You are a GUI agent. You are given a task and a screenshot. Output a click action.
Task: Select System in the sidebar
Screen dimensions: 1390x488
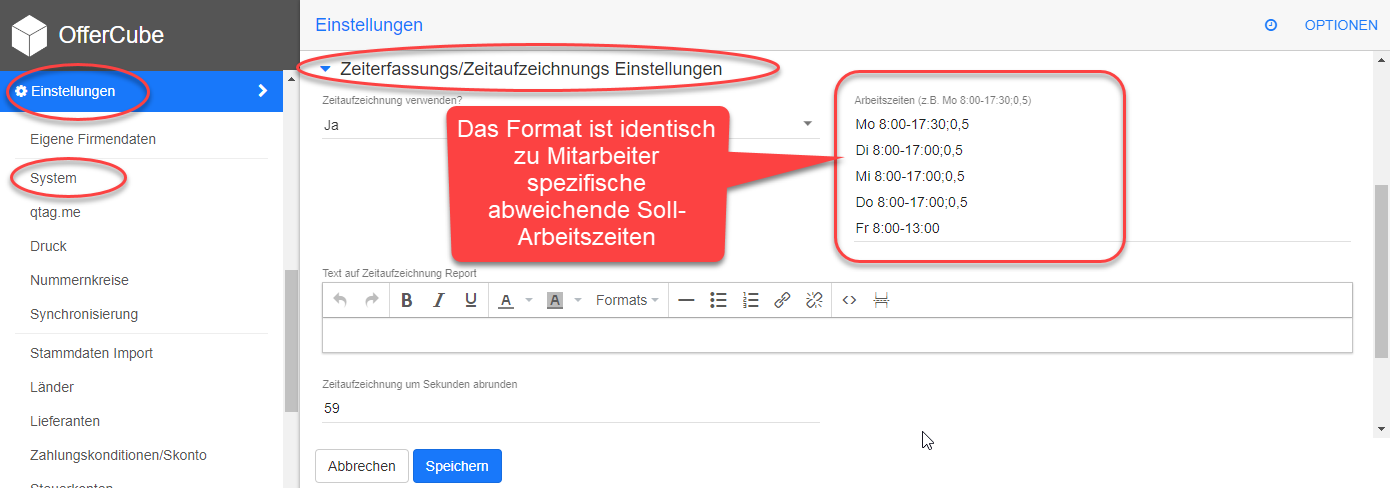point(54,178)
